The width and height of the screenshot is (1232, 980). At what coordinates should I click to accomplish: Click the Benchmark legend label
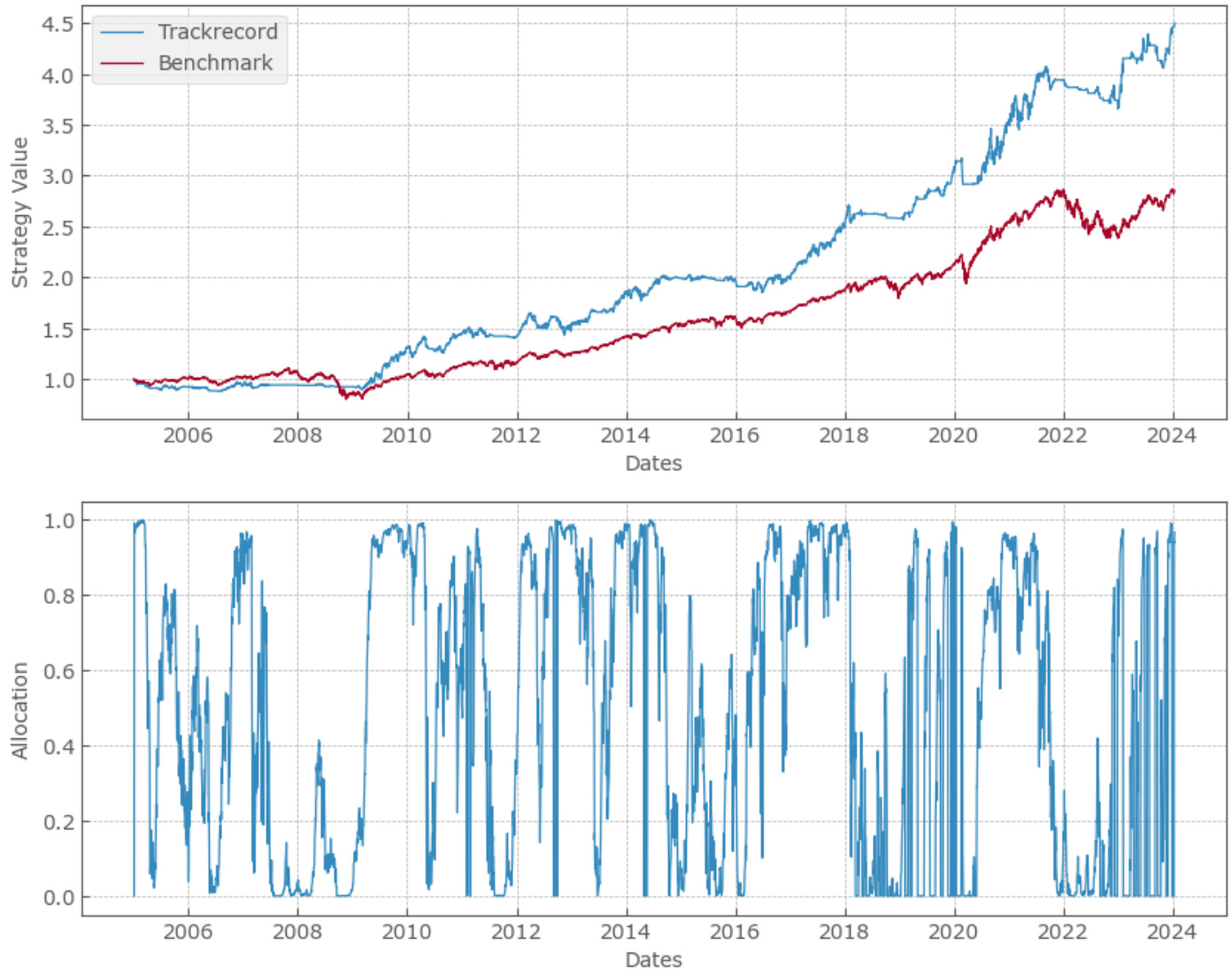(x=215, y=63)
